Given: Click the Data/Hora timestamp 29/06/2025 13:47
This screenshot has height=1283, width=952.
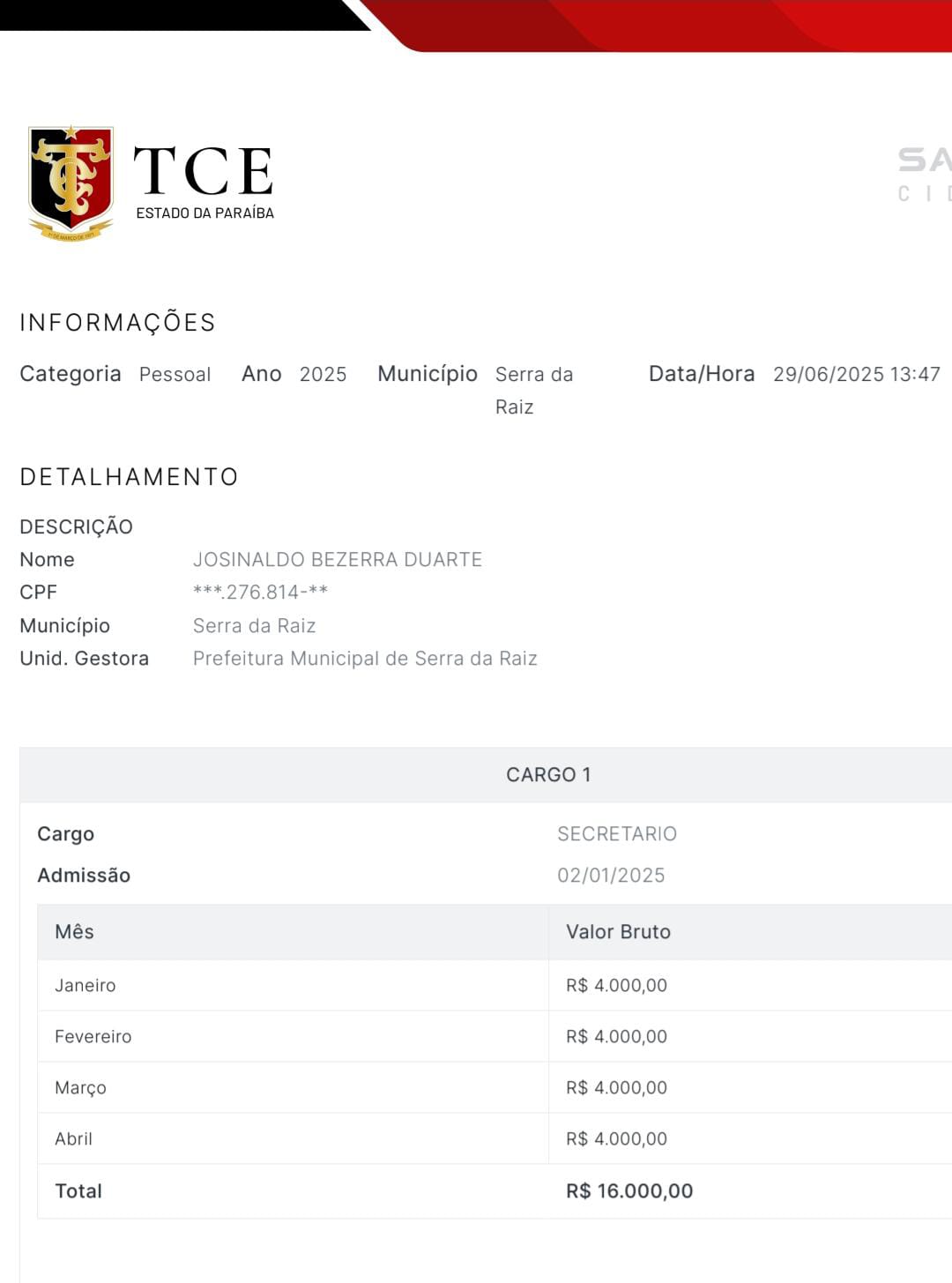Looking at the screenshot, I should click(x=856, y=375).
